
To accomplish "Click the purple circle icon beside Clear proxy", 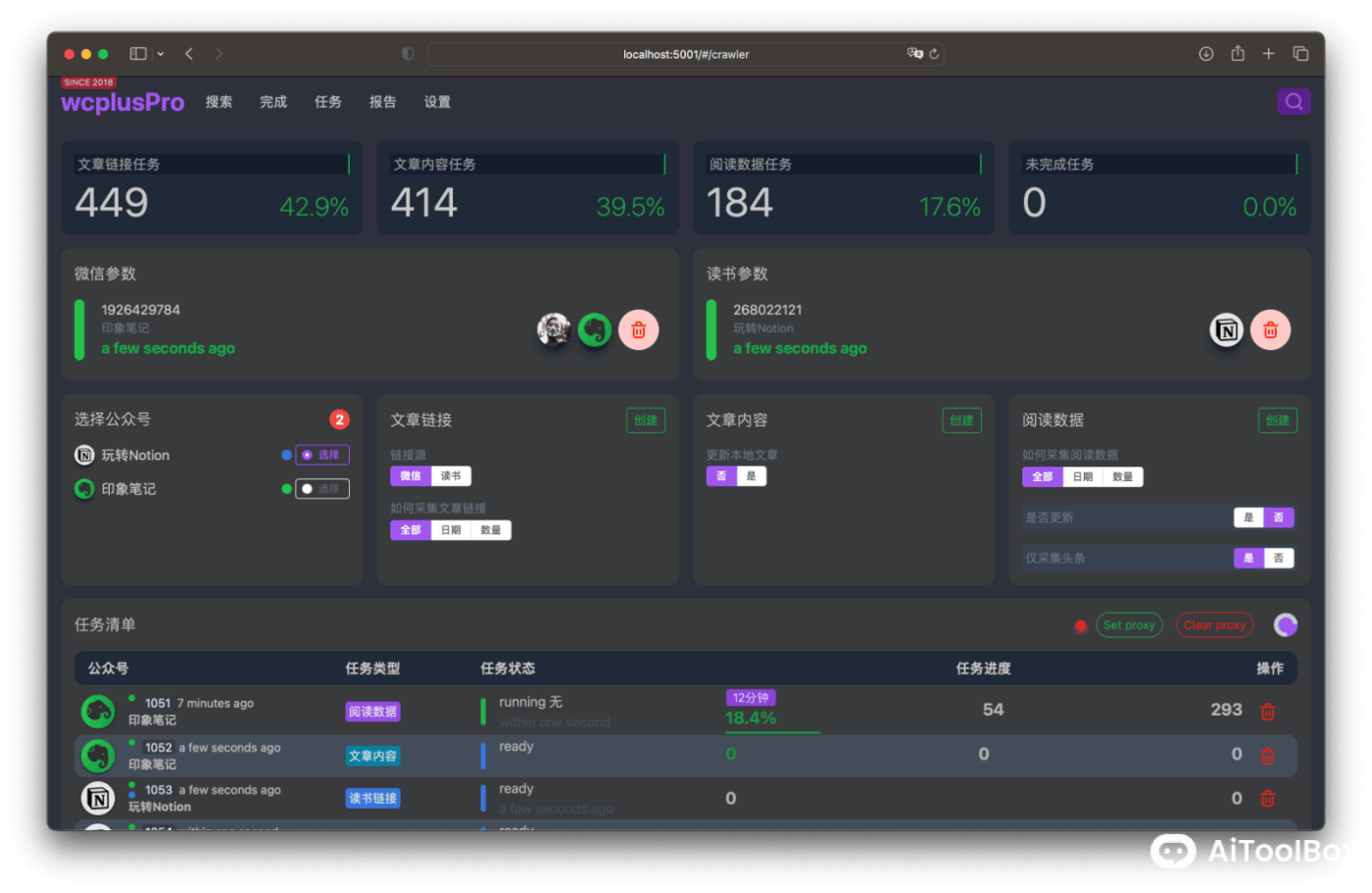I will [x=1286, y=624].
